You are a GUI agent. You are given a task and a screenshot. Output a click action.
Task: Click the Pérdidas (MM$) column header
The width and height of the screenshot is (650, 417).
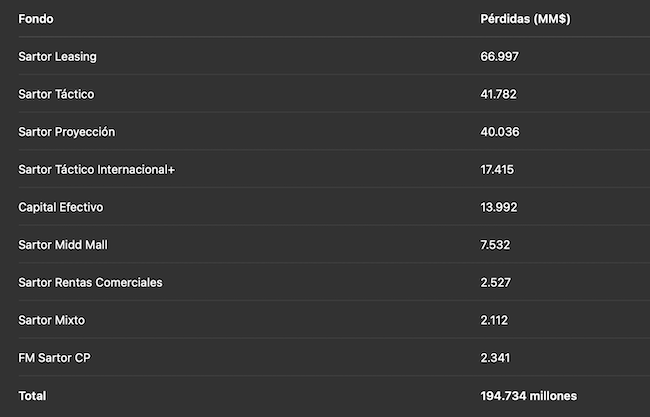pos(526,19)
